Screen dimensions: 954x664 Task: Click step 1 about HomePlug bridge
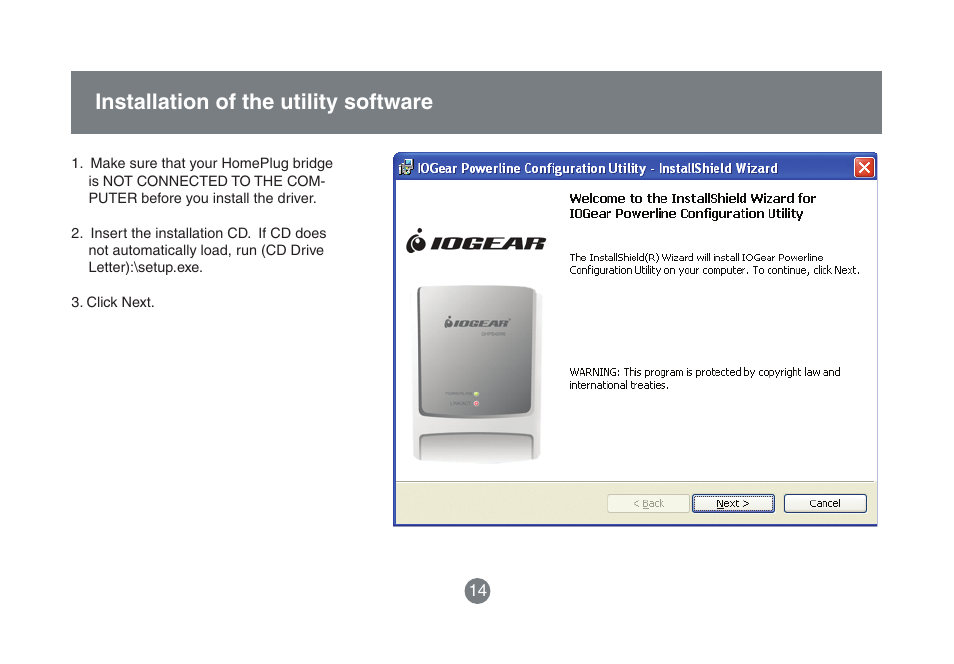tap(202, 181)
